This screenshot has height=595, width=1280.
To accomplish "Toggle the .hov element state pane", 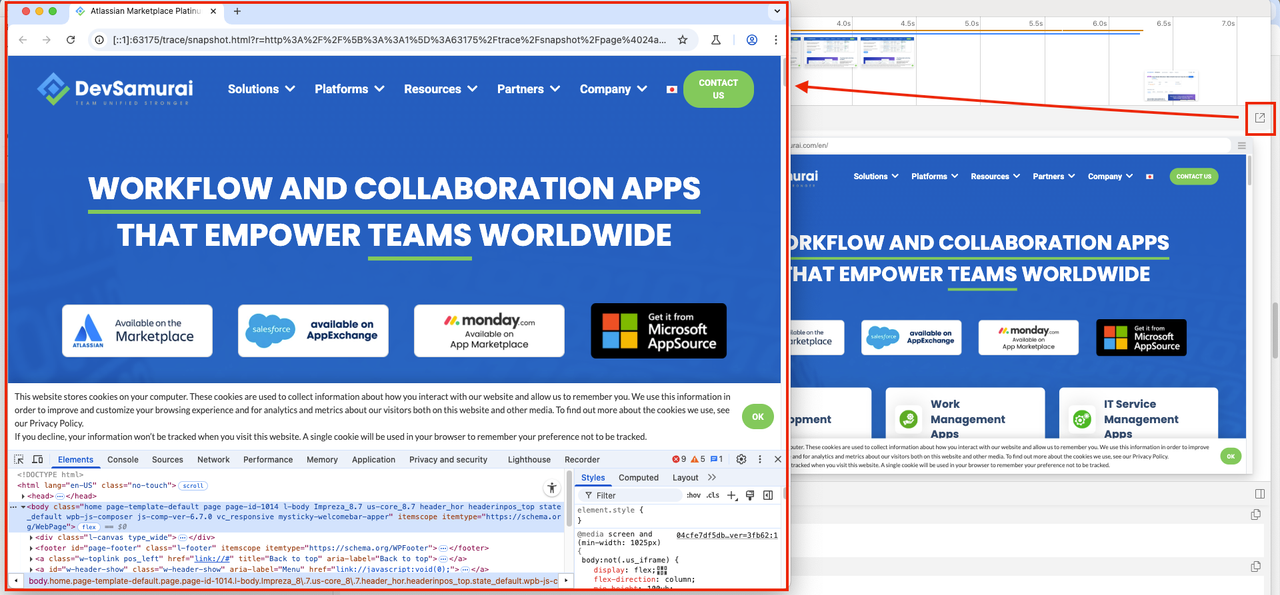I will click(692, 495).
